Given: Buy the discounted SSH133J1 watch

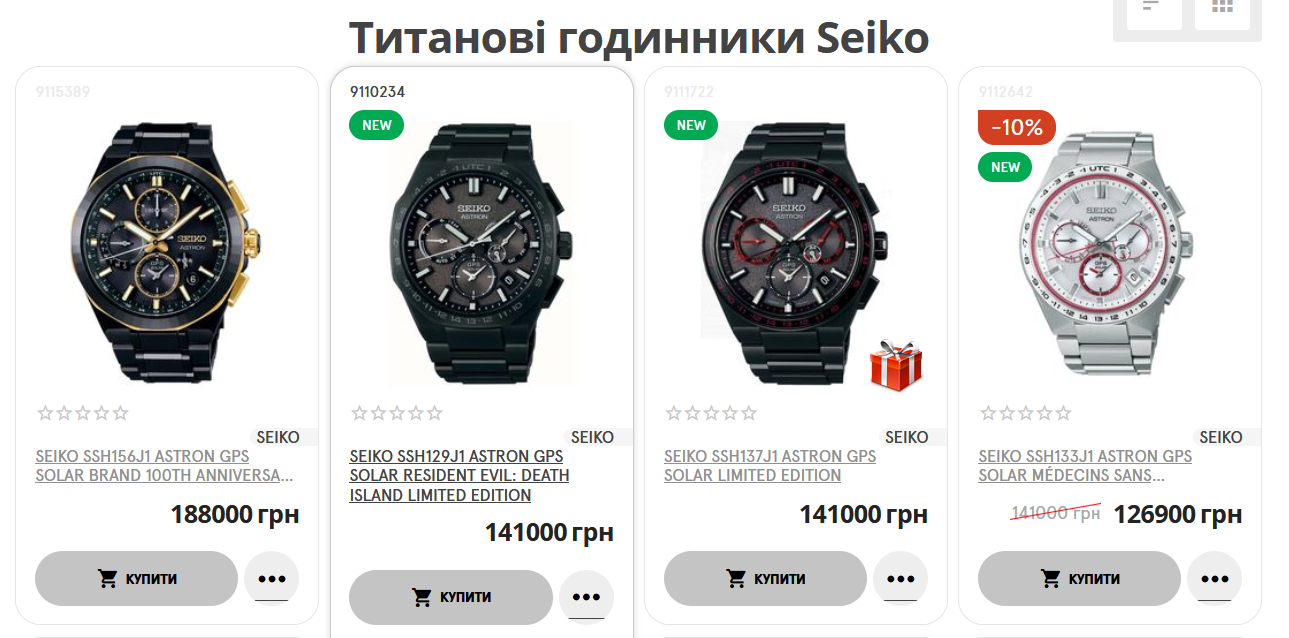Looking at the screenshot, I should point(1079,578).
